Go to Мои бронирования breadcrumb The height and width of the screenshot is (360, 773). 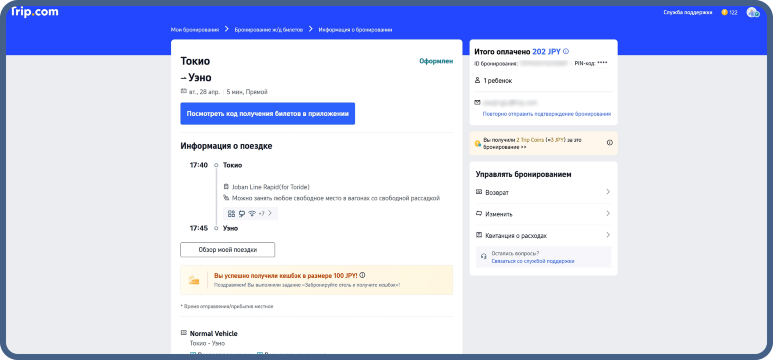[194, 30]
